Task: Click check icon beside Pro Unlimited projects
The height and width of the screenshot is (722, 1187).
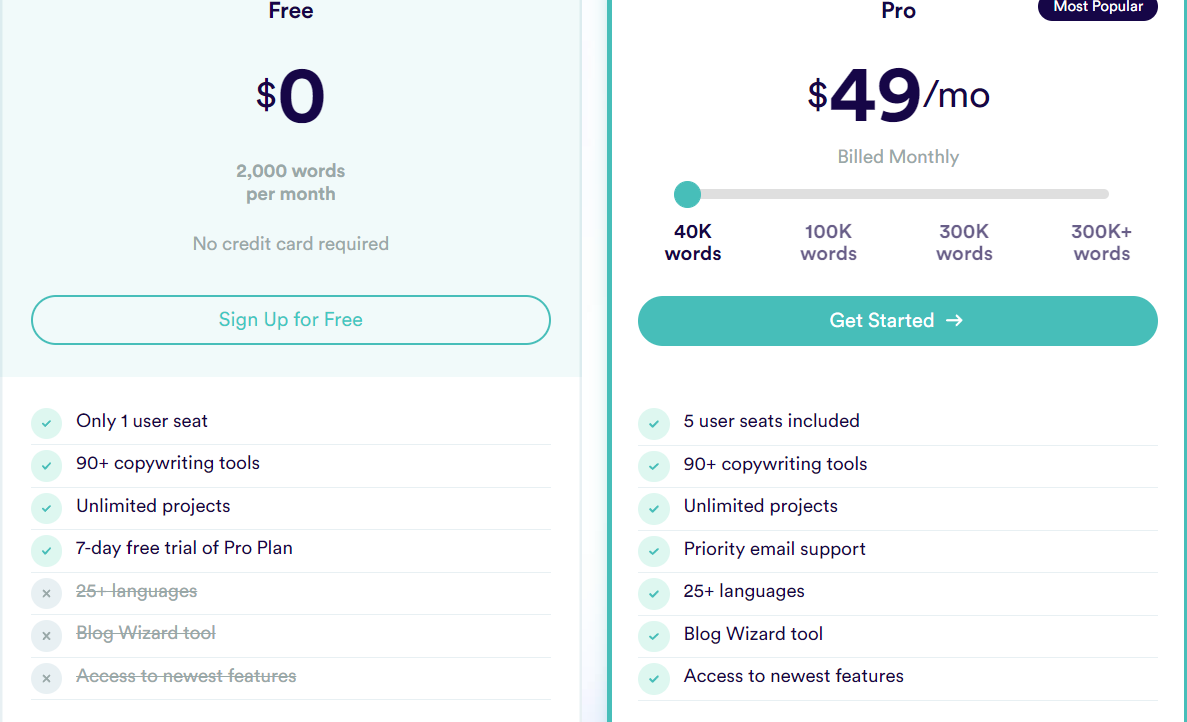Action: (x=654, y=508)
